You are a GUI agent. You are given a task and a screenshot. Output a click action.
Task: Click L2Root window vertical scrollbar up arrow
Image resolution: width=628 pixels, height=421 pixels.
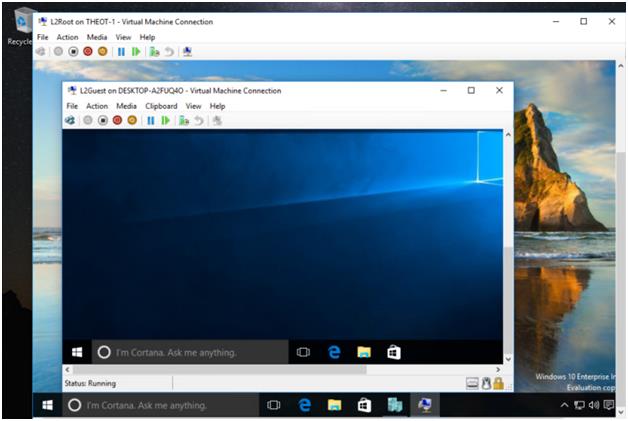[x=620, y=65]
